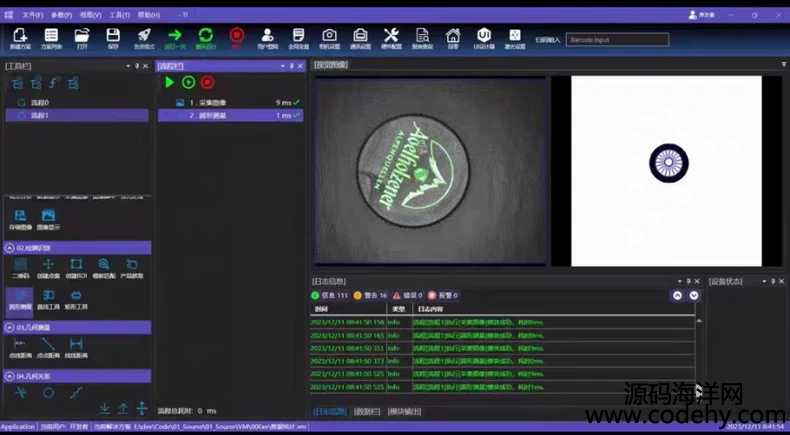
Task: Select the line-to-line distance (线线距离) tool
Action: point(76,348)
